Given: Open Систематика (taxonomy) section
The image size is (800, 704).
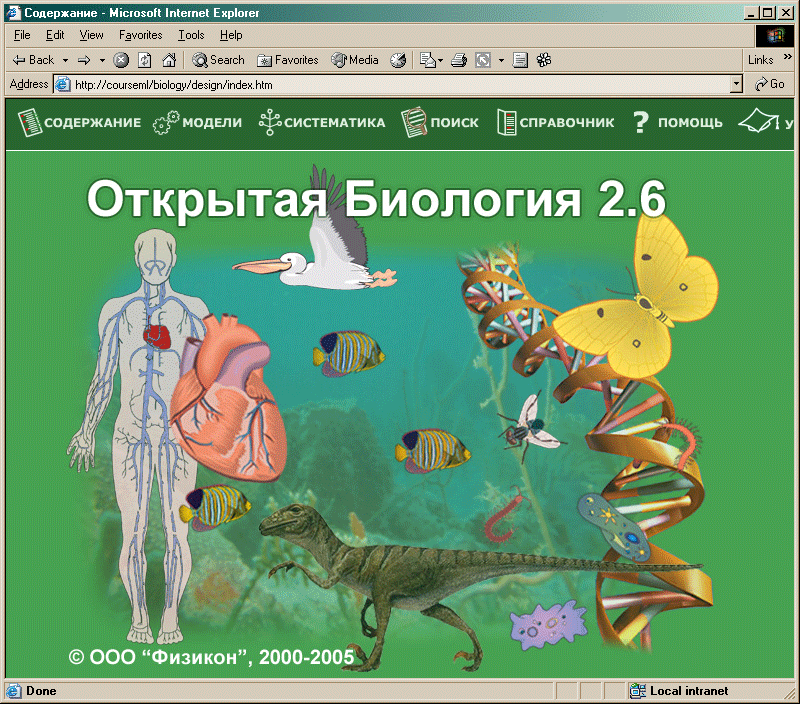Looking at the screenshot, I should pos(322,122).
